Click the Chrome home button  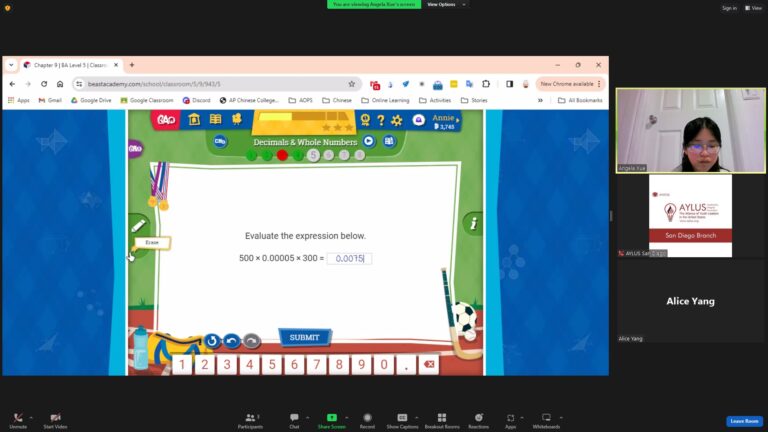point(60,84)
